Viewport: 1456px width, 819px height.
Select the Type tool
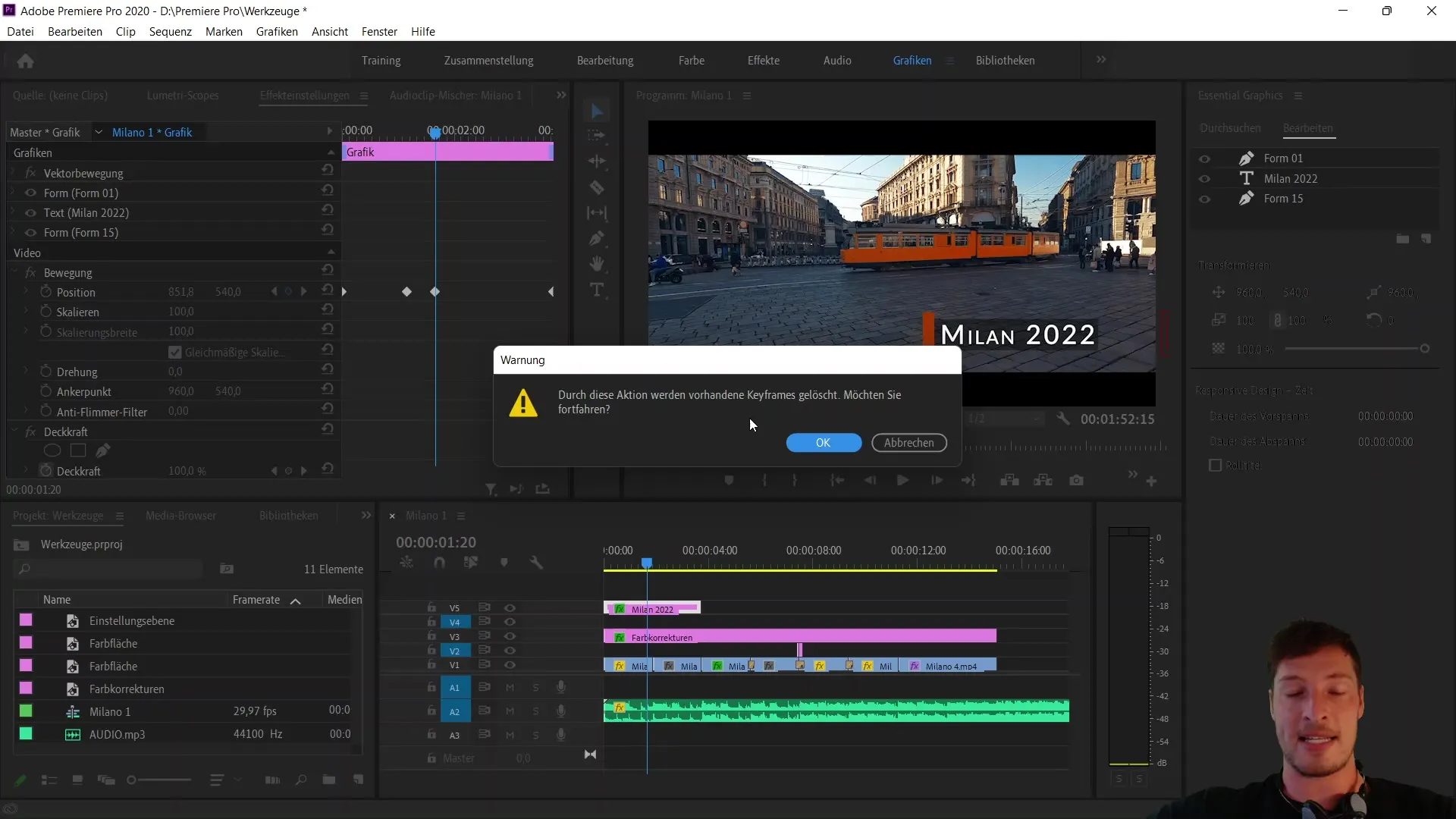point(597,290)
